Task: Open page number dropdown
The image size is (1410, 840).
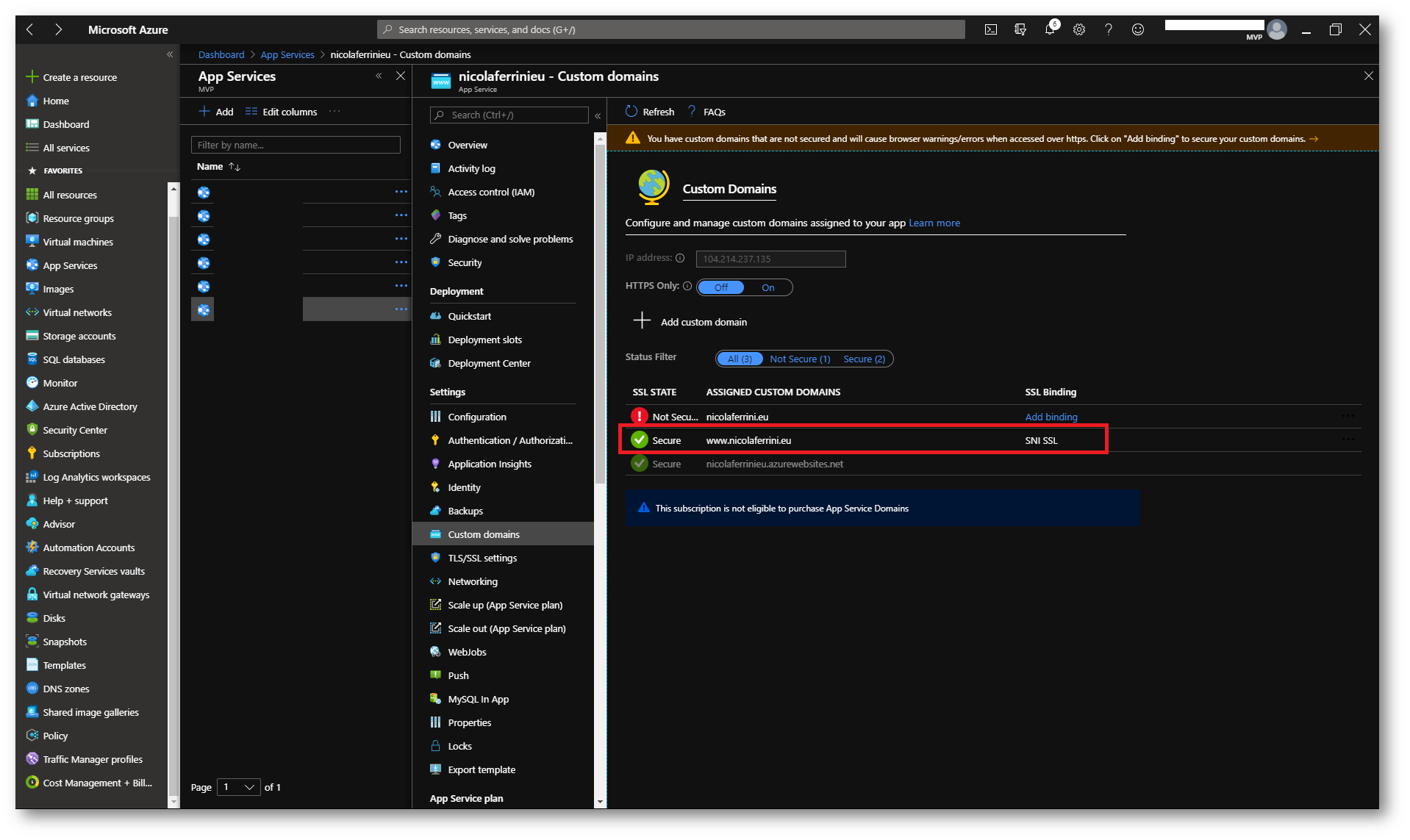Action: [239, 787]
